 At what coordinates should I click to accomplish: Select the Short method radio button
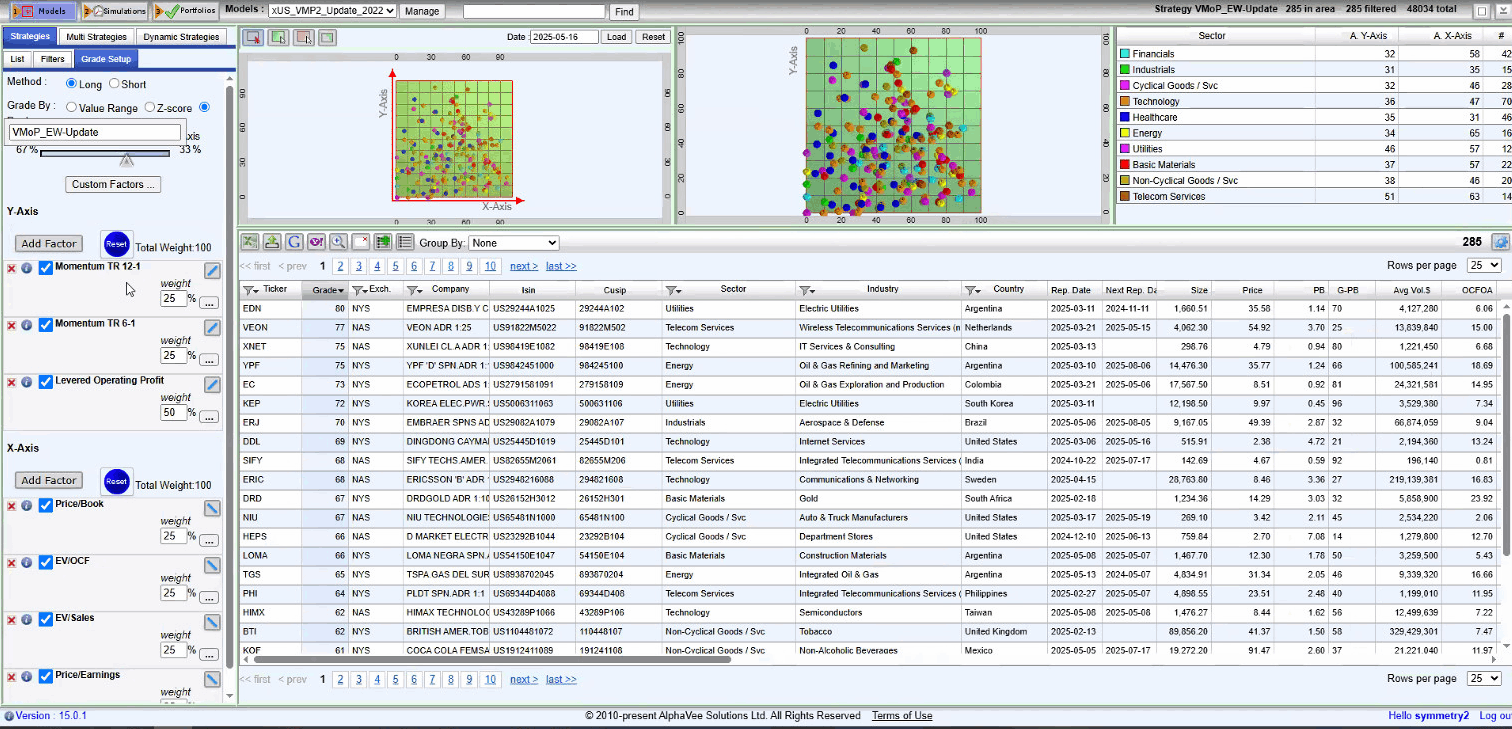[x=114, y=84]
